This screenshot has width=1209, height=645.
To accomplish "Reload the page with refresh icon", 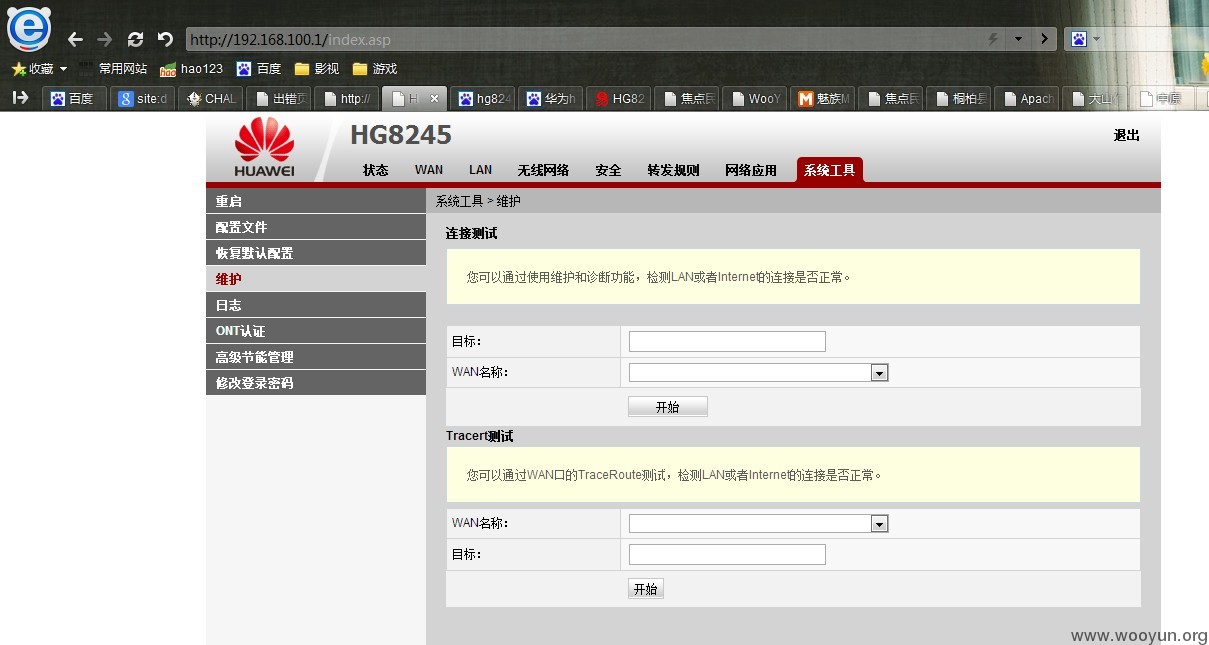I will pyautogui.click(x=135, y=39).
